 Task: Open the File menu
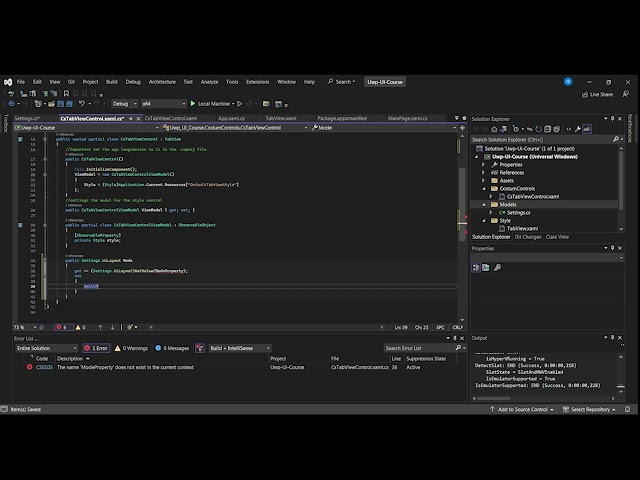pos(21,82)
